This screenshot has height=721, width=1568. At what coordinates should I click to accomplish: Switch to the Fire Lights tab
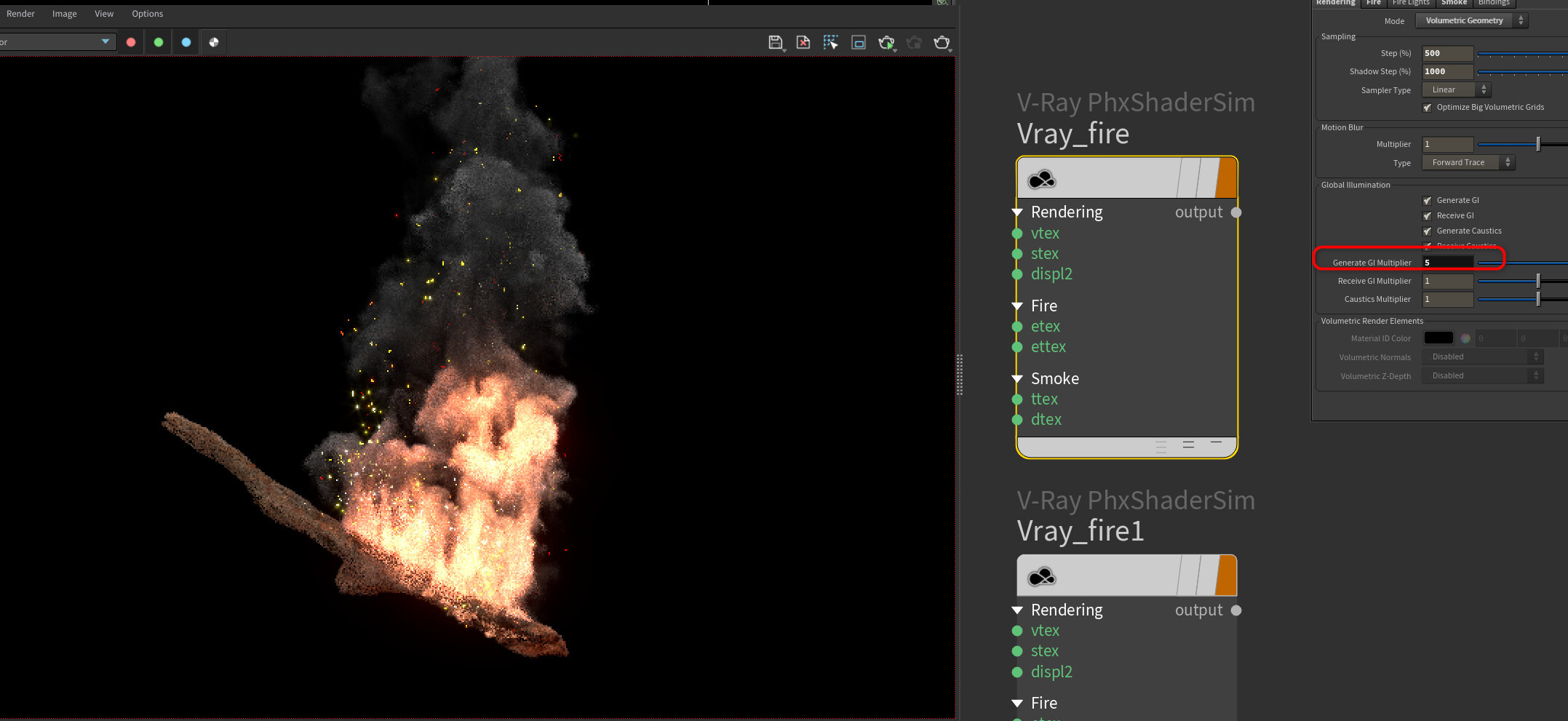[x=1411, y=3]
